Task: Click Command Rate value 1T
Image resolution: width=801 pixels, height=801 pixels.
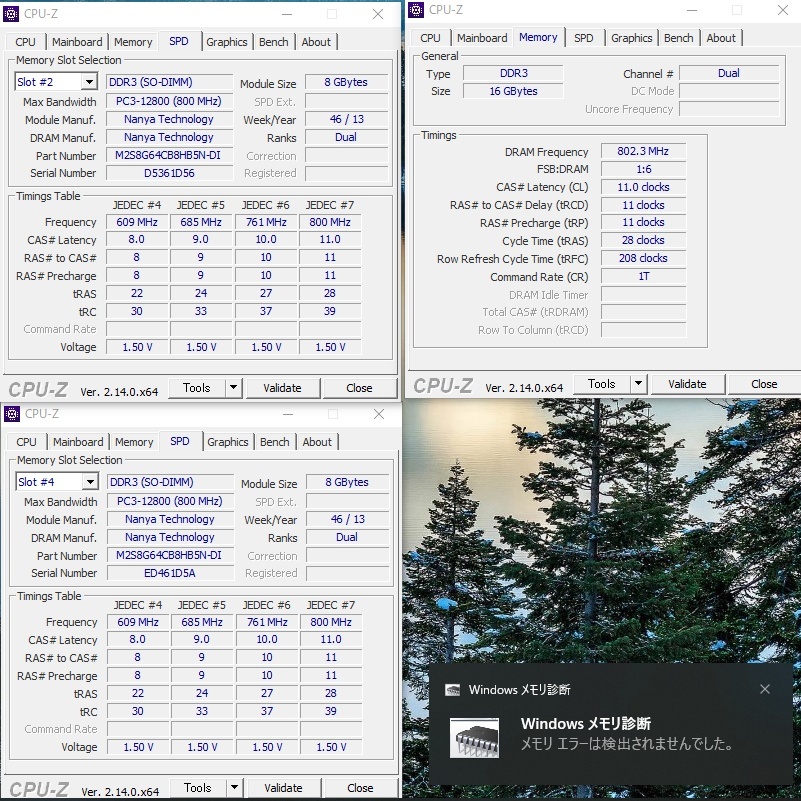Action: click(643, 276)
